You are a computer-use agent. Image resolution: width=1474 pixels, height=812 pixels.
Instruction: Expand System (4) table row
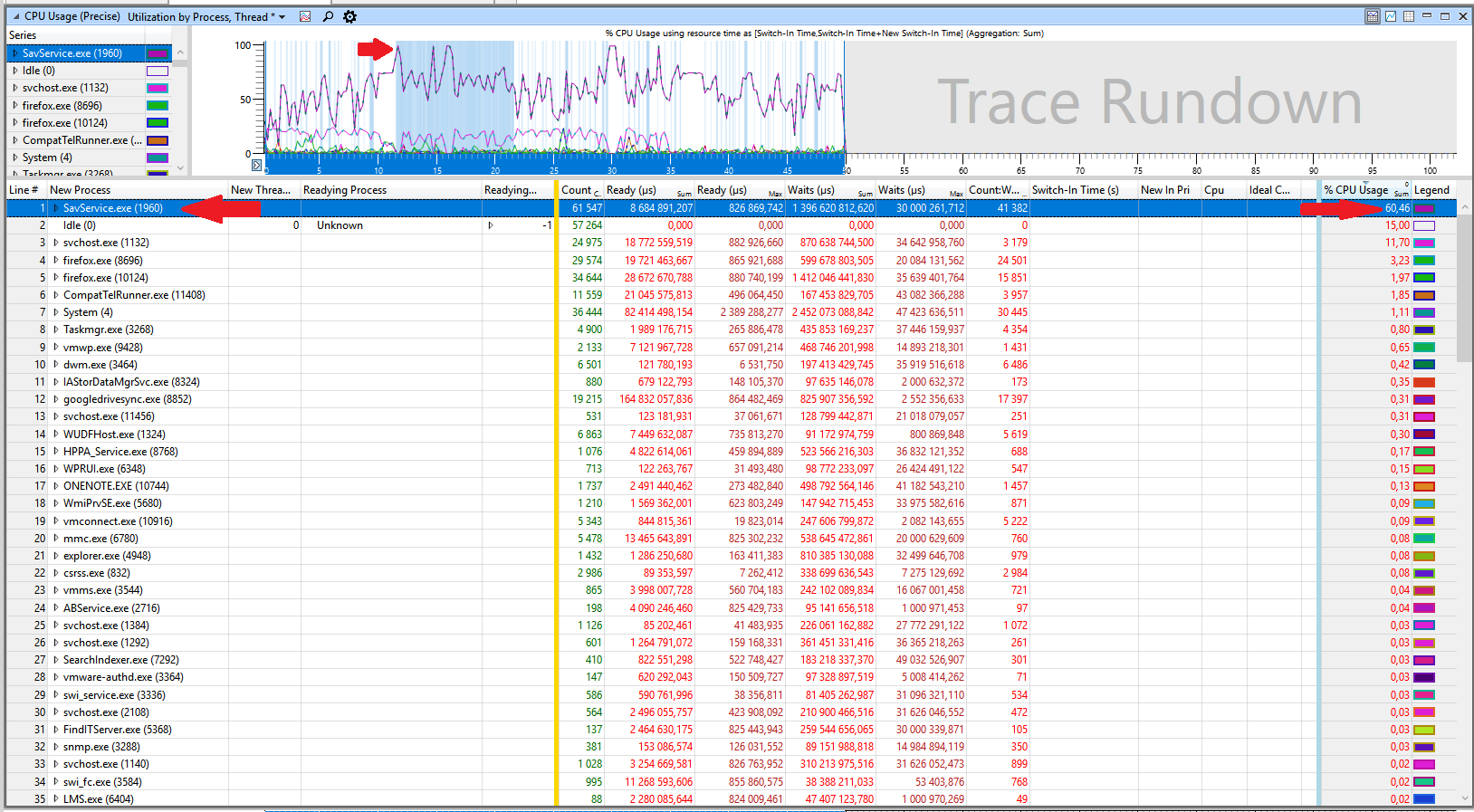coord(55,312)
